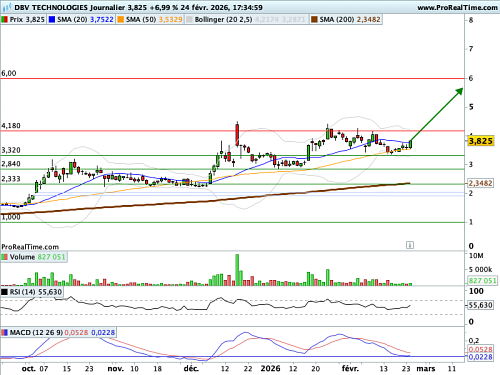Click the 'déc.' date on time axis
Screen dimensions: 500x375
point(191,369)
